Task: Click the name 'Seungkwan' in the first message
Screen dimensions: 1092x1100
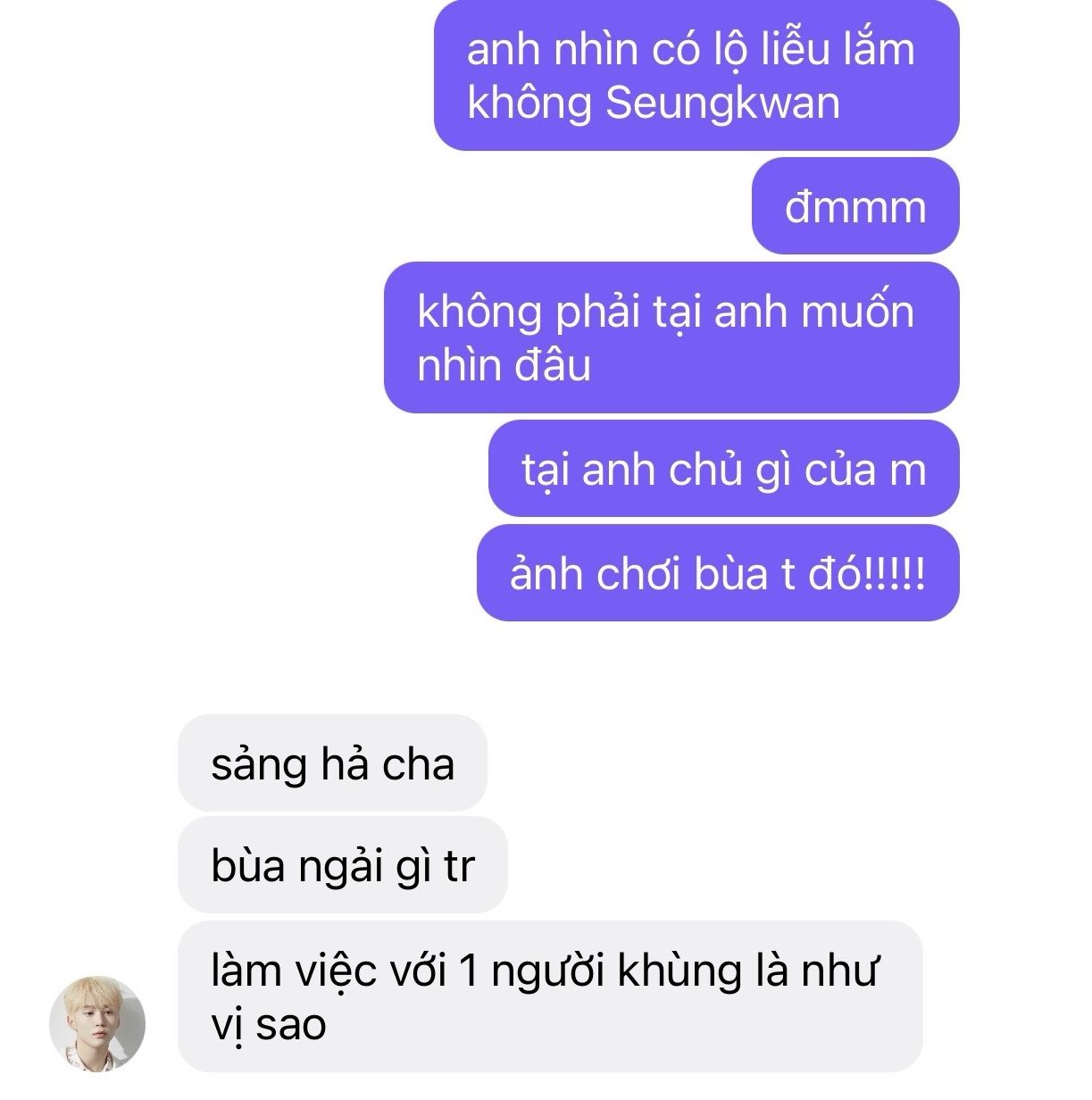Action: [722, 103]
